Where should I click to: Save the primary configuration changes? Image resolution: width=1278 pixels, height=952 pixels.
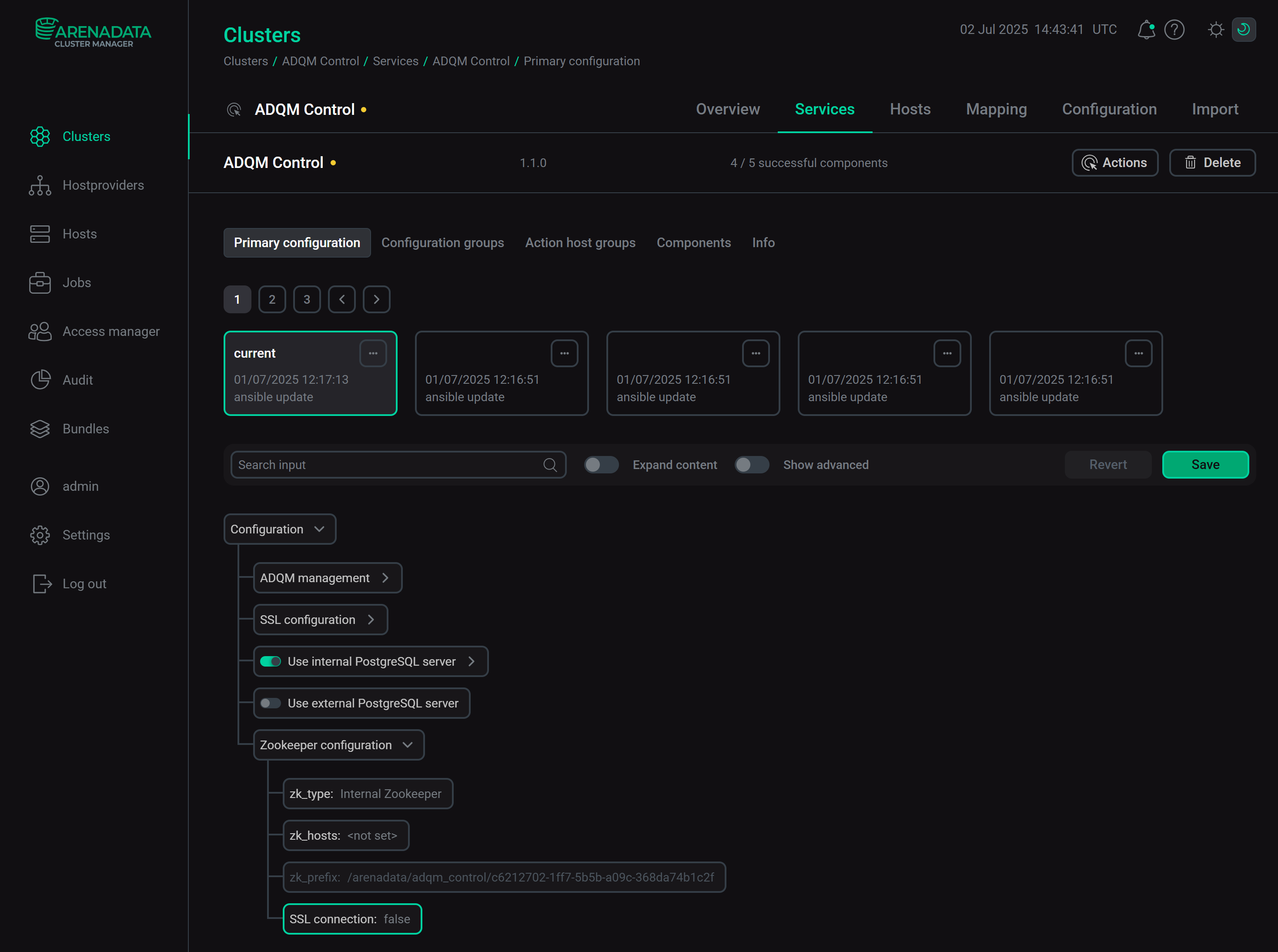click(x=1205, y=465)
